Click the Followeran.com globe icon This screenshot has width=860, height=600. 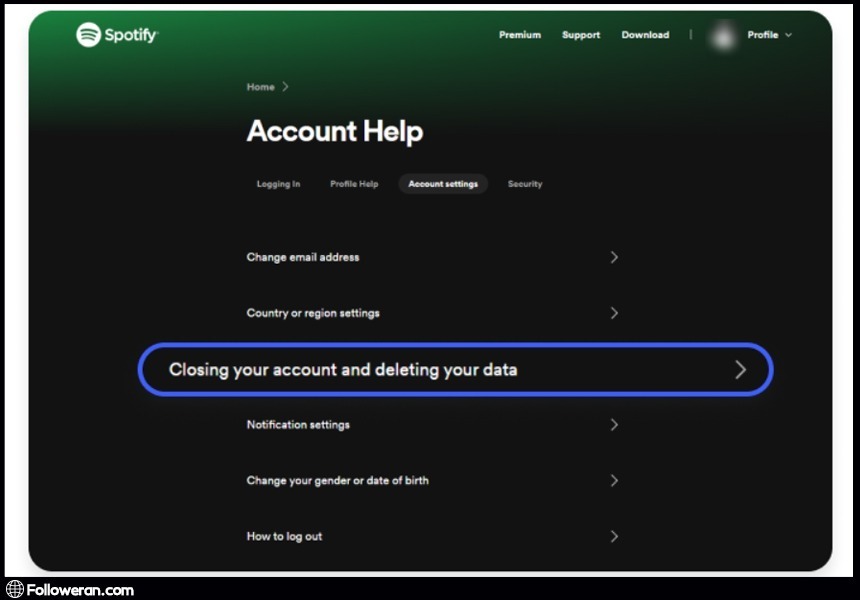click(14, 590)
